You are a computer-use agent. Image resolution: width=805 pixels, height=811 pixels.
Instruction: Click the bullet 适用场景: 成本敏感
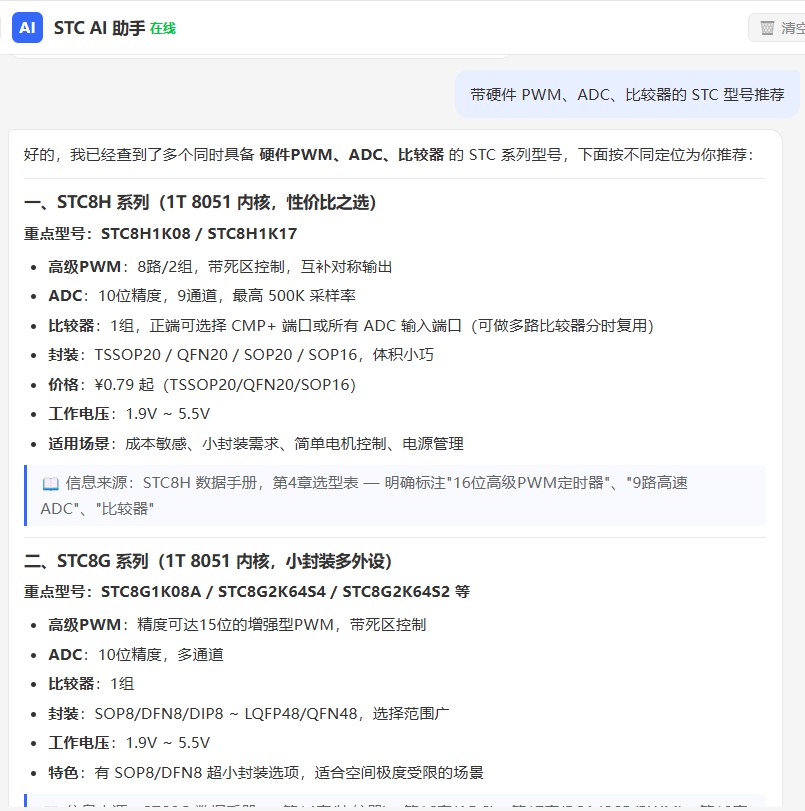point(256,444)
